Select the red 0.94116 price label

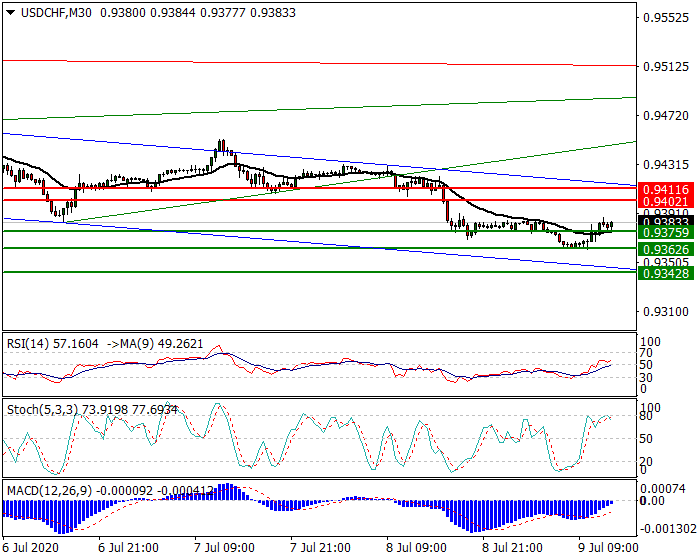(666, 189)
